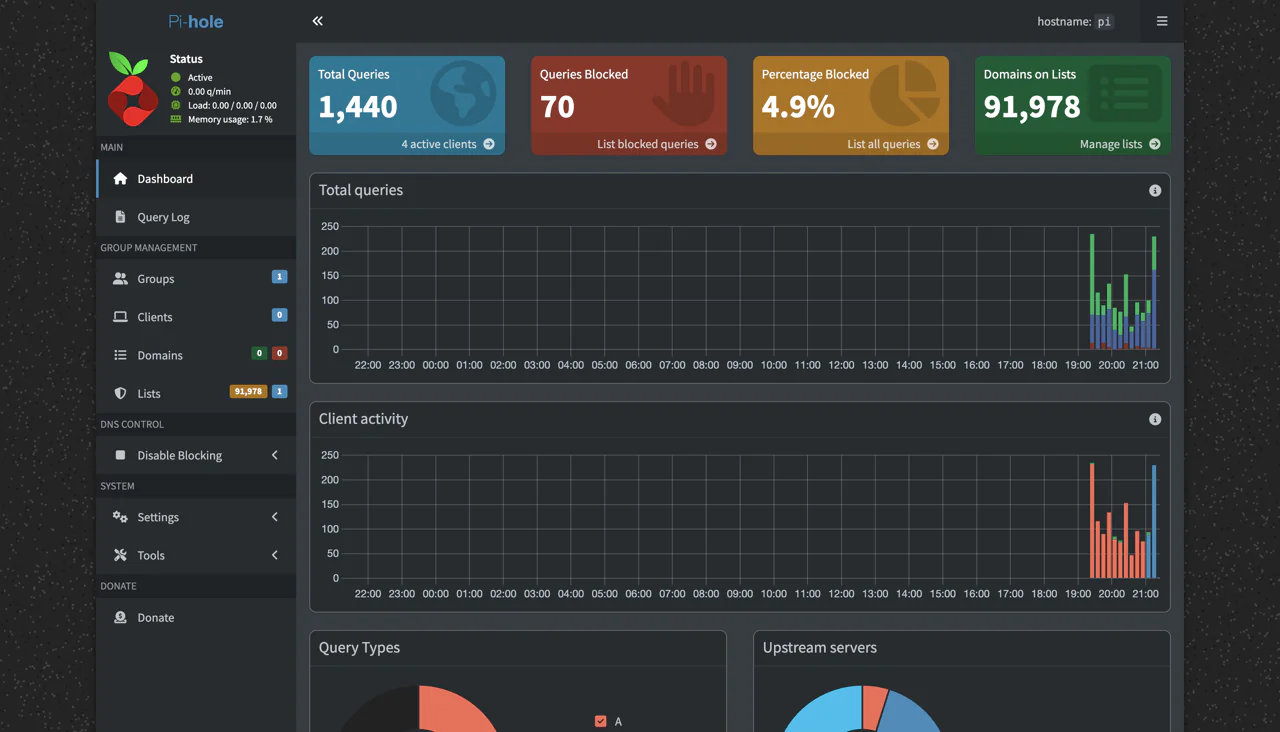Go to Groups management
Viewport: 1280px width, 732px height.
coord(196,279)
